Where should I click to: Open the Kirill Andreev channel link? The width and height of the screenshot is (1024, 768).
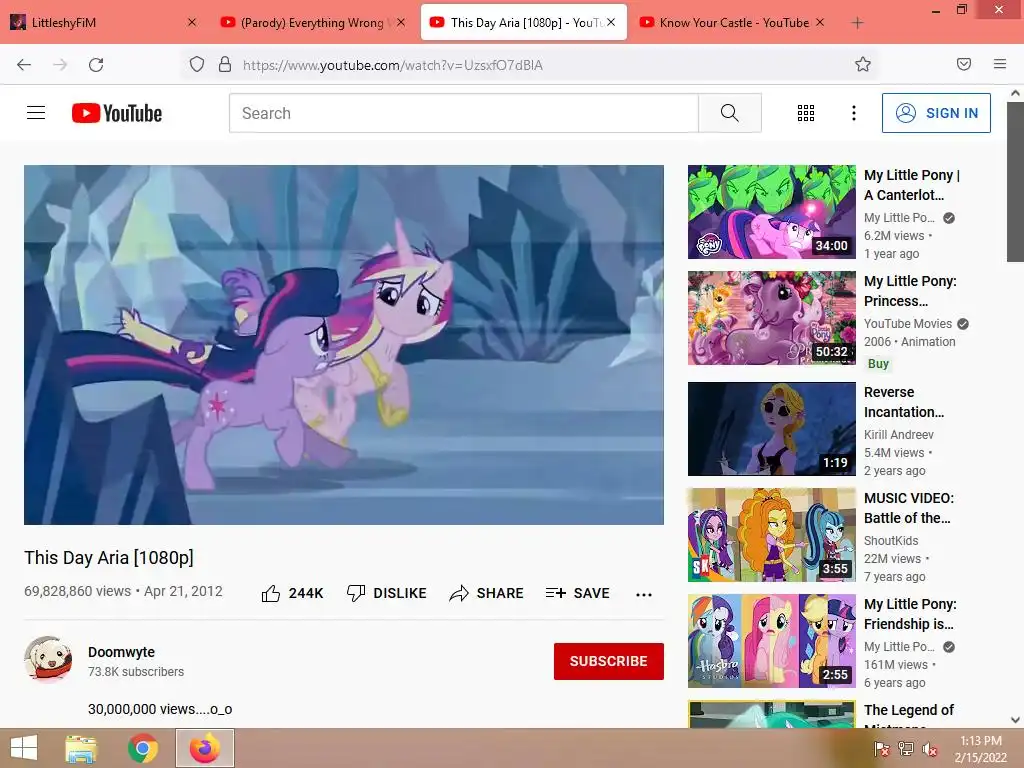tap(899, 434)
